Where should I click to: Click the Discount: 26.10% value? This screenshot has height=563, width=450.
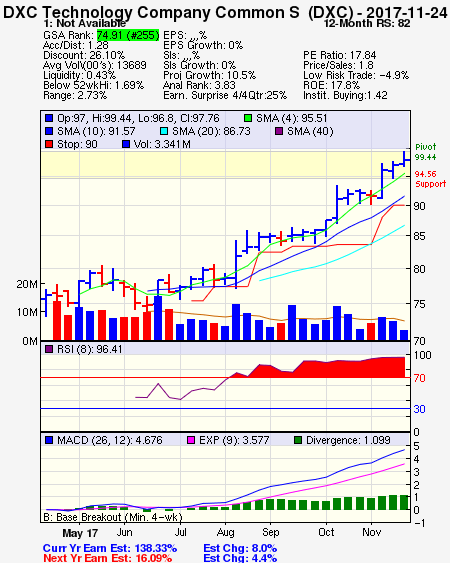[84, 55]
